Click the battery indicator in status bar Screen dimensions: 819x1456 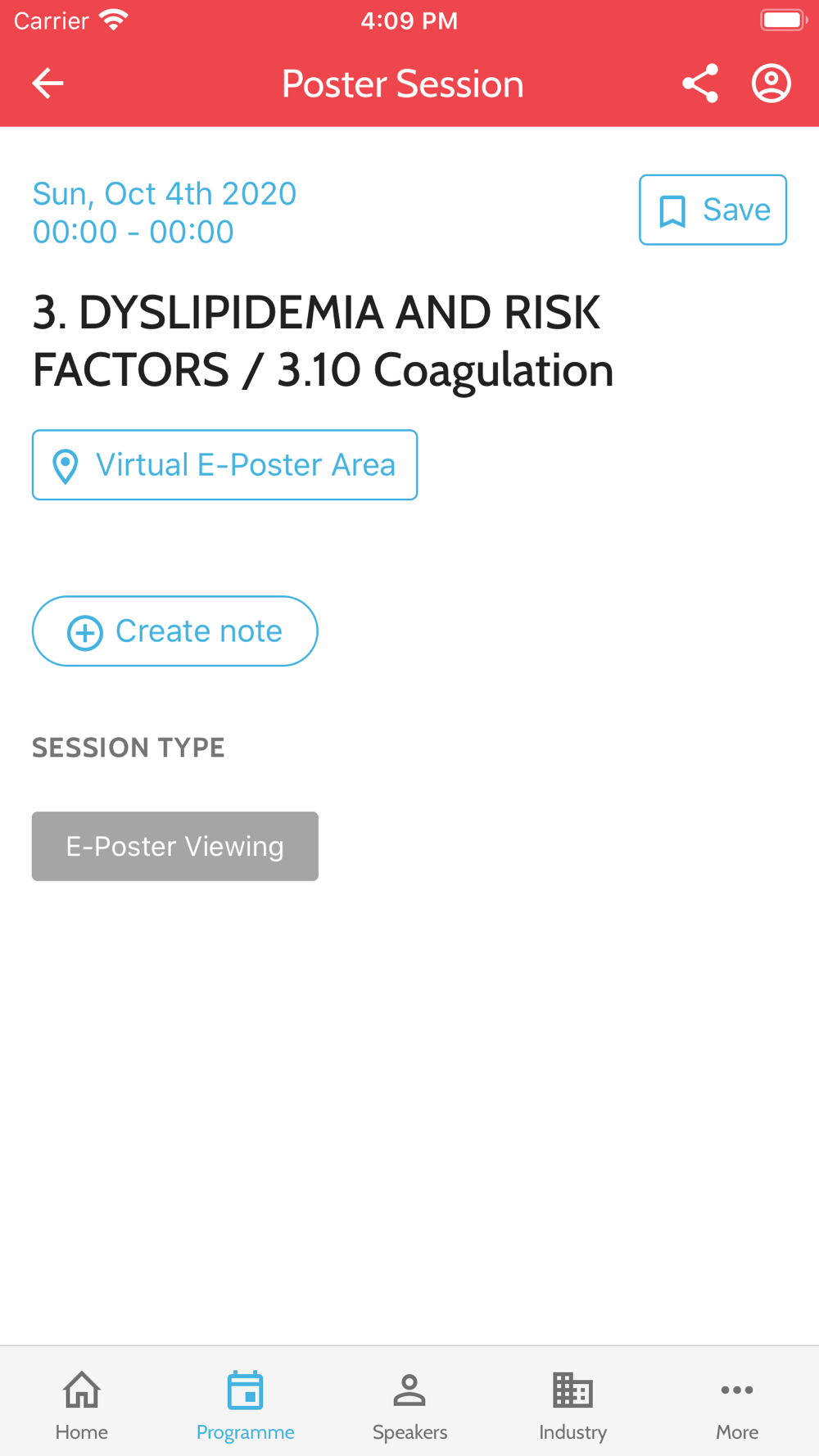(784, 20)
